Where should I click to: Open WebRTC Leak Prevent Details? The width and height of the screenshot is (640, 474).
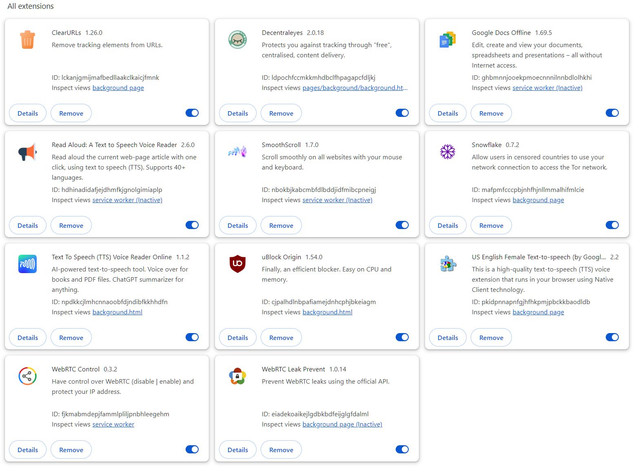point(238,450)
